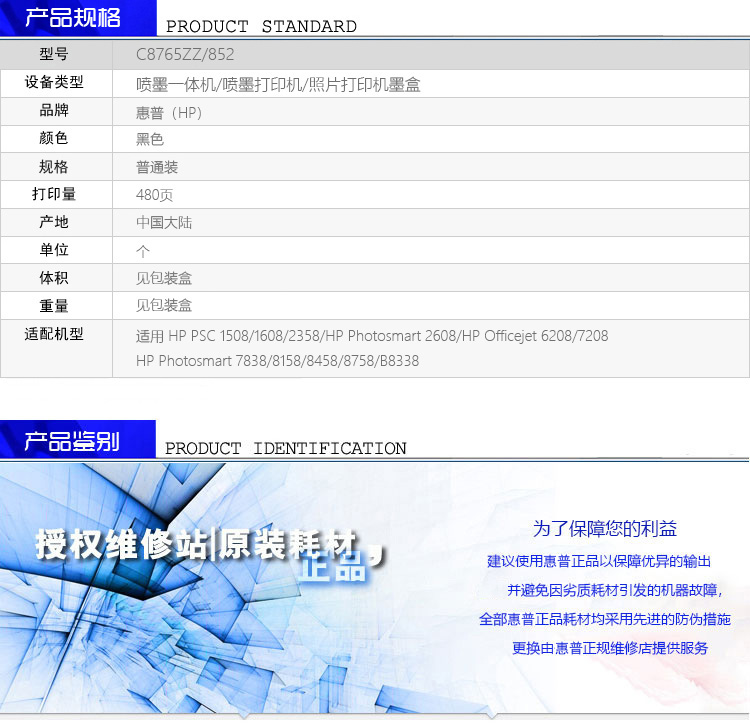750x726 pixels.
Task: Select the 设备类型 row label
Action: [54, 82]
